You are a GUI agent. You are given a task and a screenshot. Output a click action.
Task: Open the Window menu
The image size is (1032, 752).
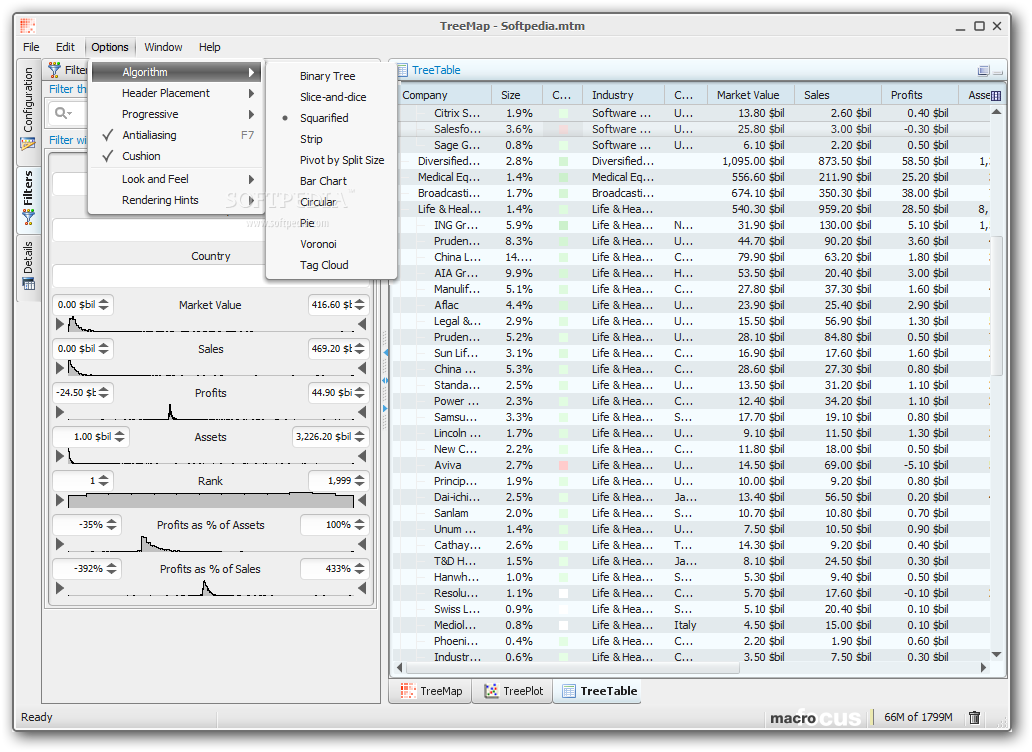[x=163, y=47]
